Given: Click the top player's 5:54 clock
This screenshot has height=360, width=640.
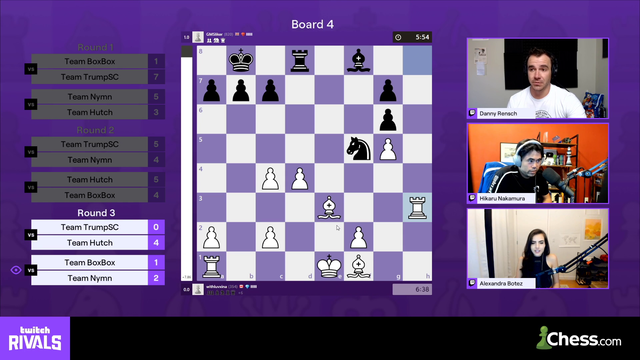Looking at the screenshot, I should 412,37.
